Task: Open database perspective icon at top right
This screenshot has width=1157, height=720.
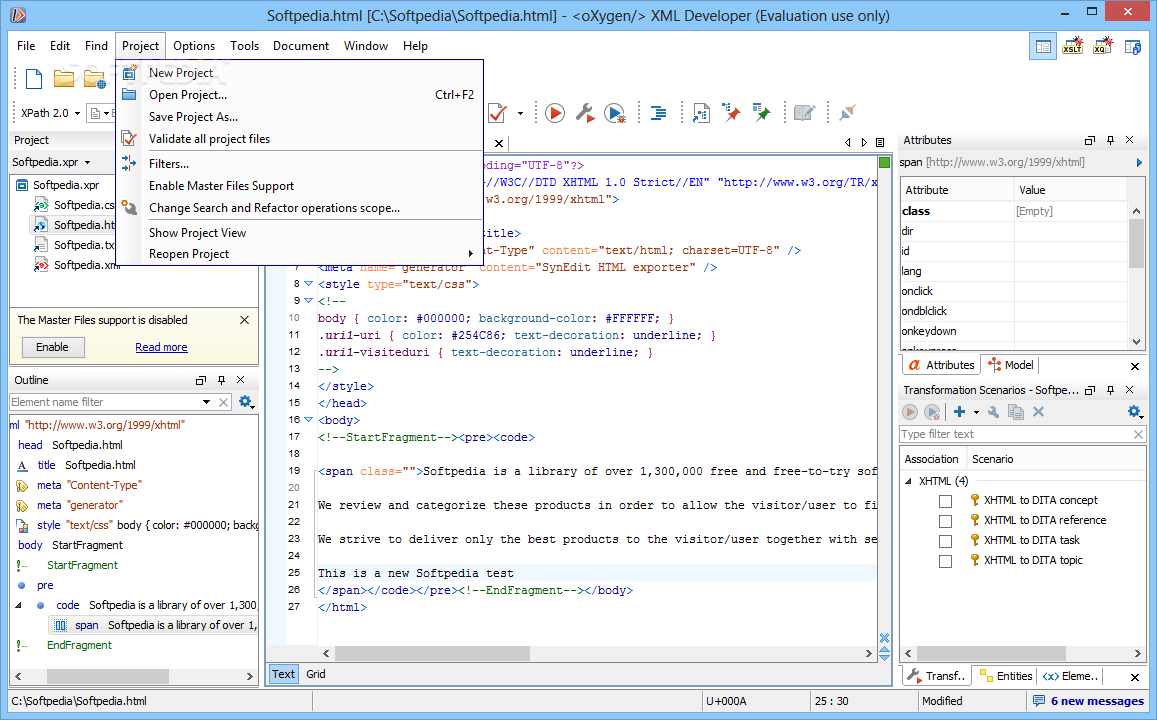Action: [1133, 46]
